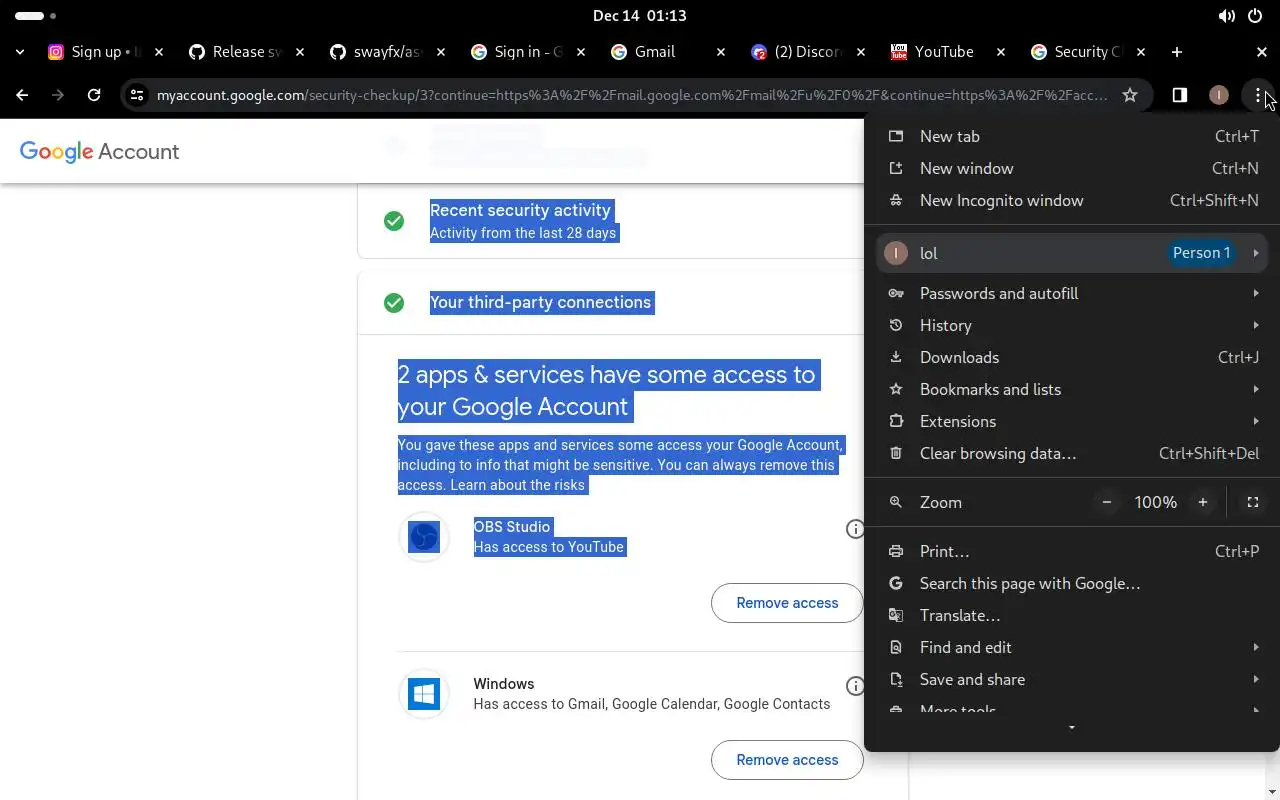
Task: Open the profile avatar in toolbar
Action: (1218, 95)
